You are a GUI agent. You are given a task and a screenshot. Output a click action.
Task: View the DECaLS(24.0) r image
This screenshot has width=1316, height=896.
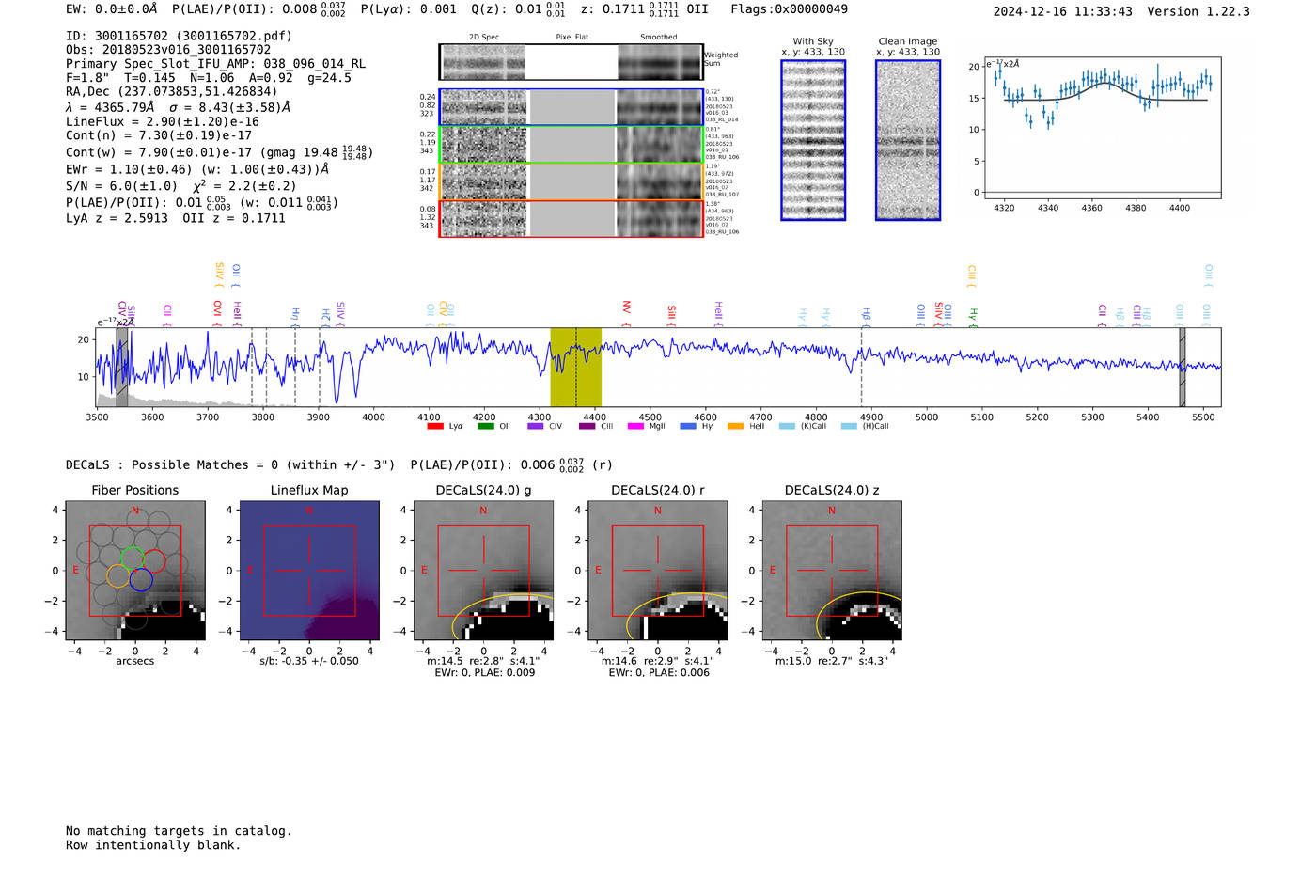[x=657, y=571]
